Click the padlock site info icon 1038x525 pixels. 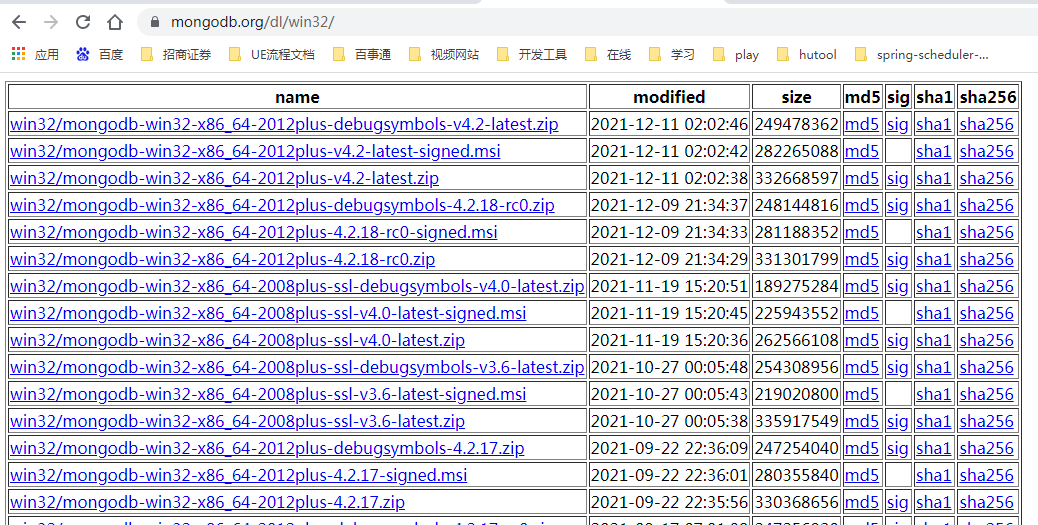(x=156, y=22)
